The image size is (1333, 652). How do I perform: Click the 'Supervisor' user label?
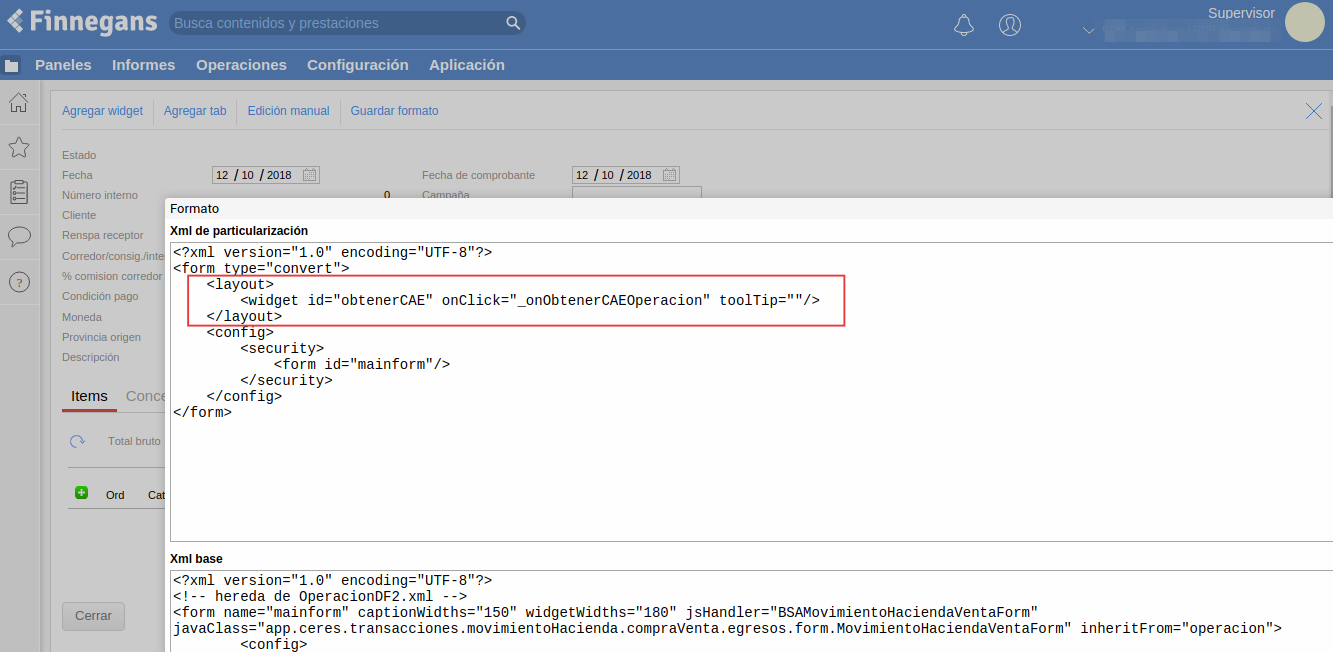pos(1241,13)
